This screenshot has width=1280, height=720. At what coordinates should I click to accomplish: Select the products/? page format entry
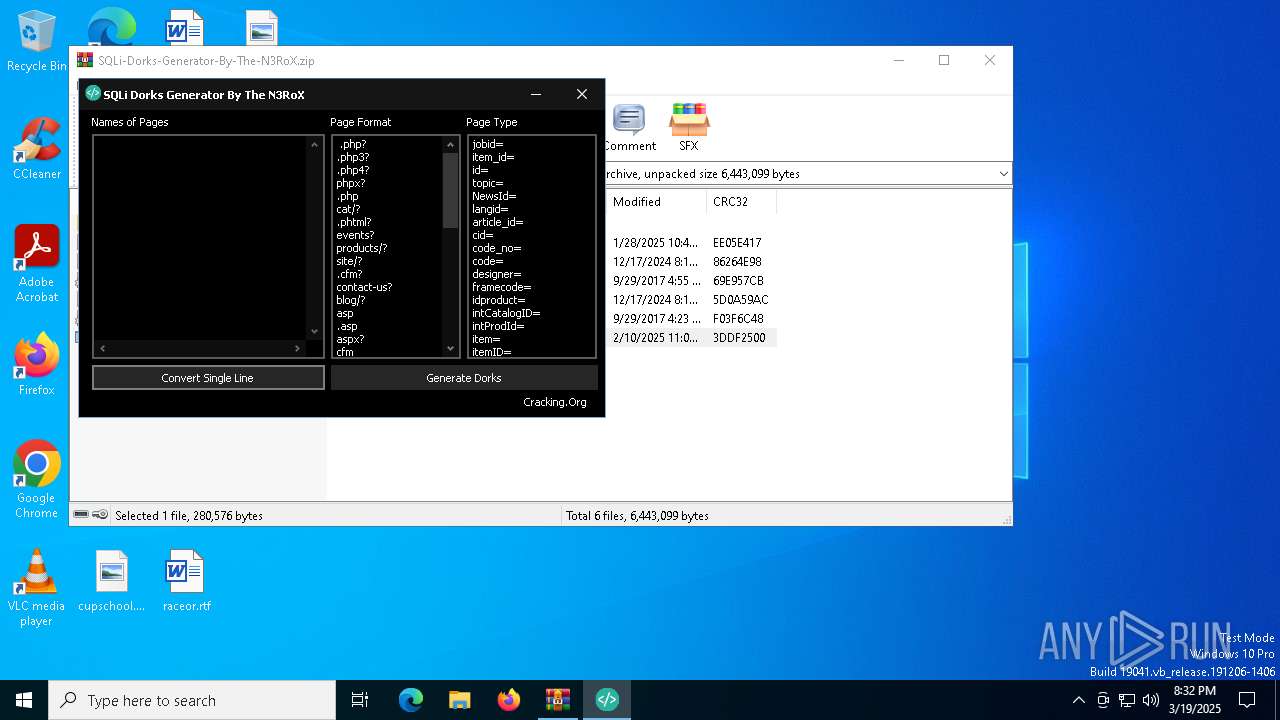(x=362, y=248)
